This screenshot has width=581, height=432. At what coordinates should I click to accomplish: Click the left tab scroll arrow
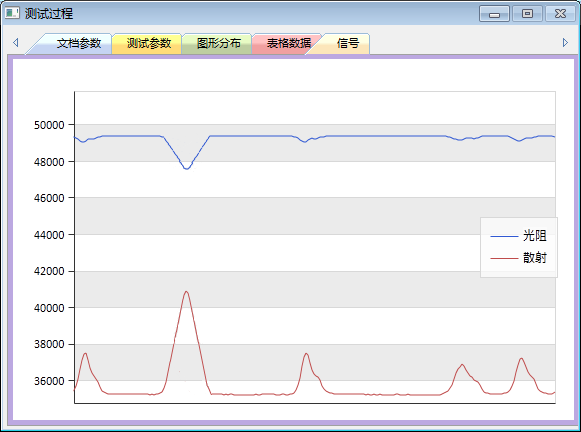click(x=16, y=43)
